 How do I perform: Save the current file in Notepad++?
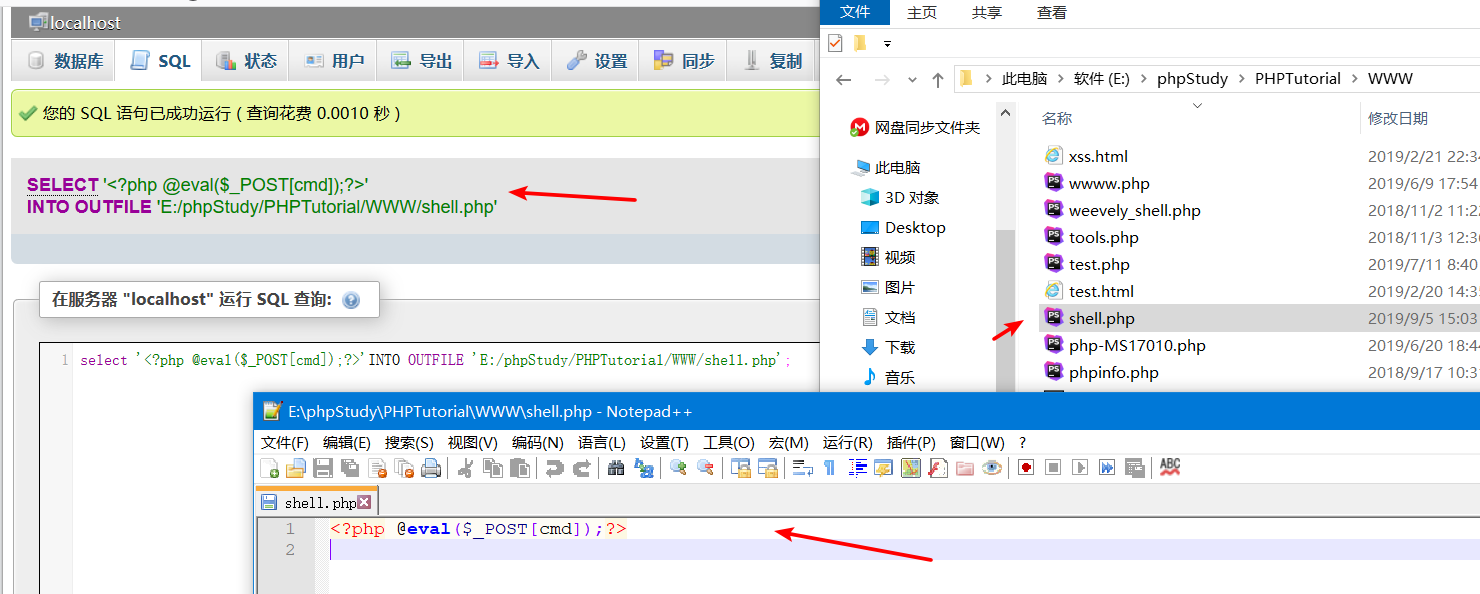(323, 468)
